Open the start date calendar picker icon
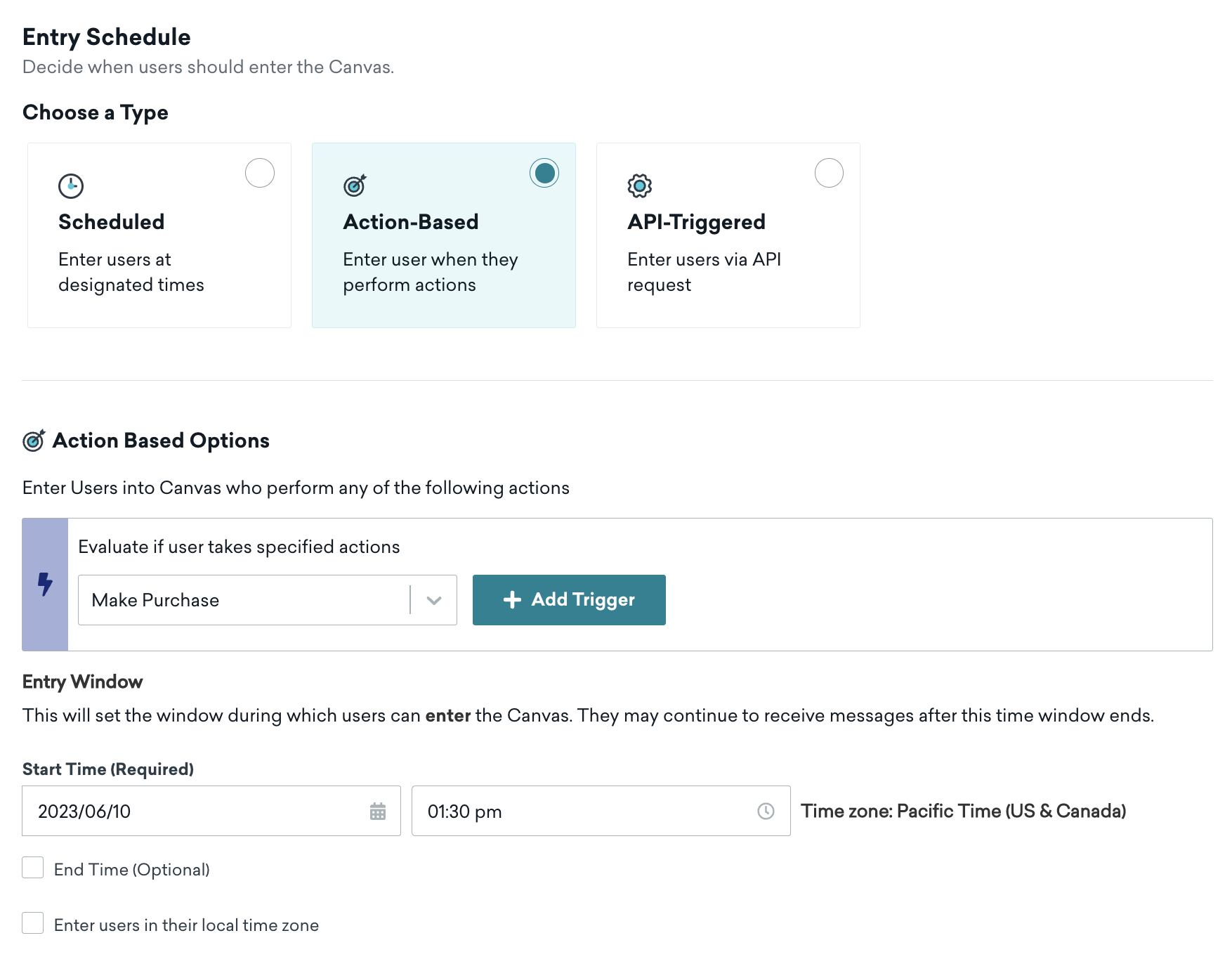The width and height of the screenshot is (1232, 971). (x=378, y=812)
